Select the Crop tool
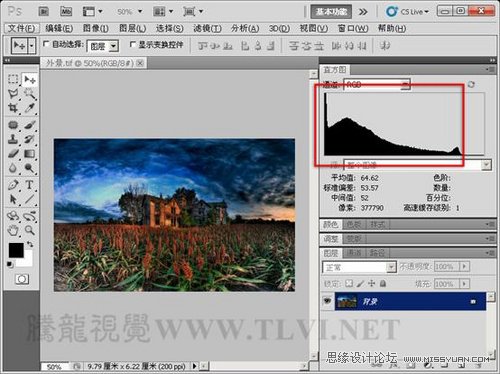 (x=13, y=108)
